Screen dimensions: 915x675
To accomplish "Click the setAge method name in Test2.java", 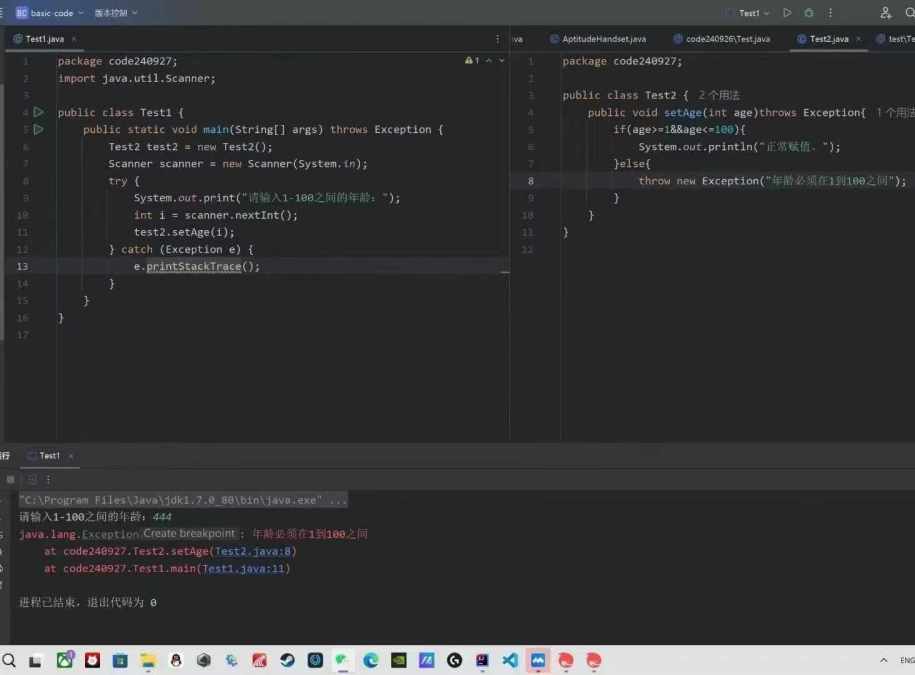I will 683,112.
